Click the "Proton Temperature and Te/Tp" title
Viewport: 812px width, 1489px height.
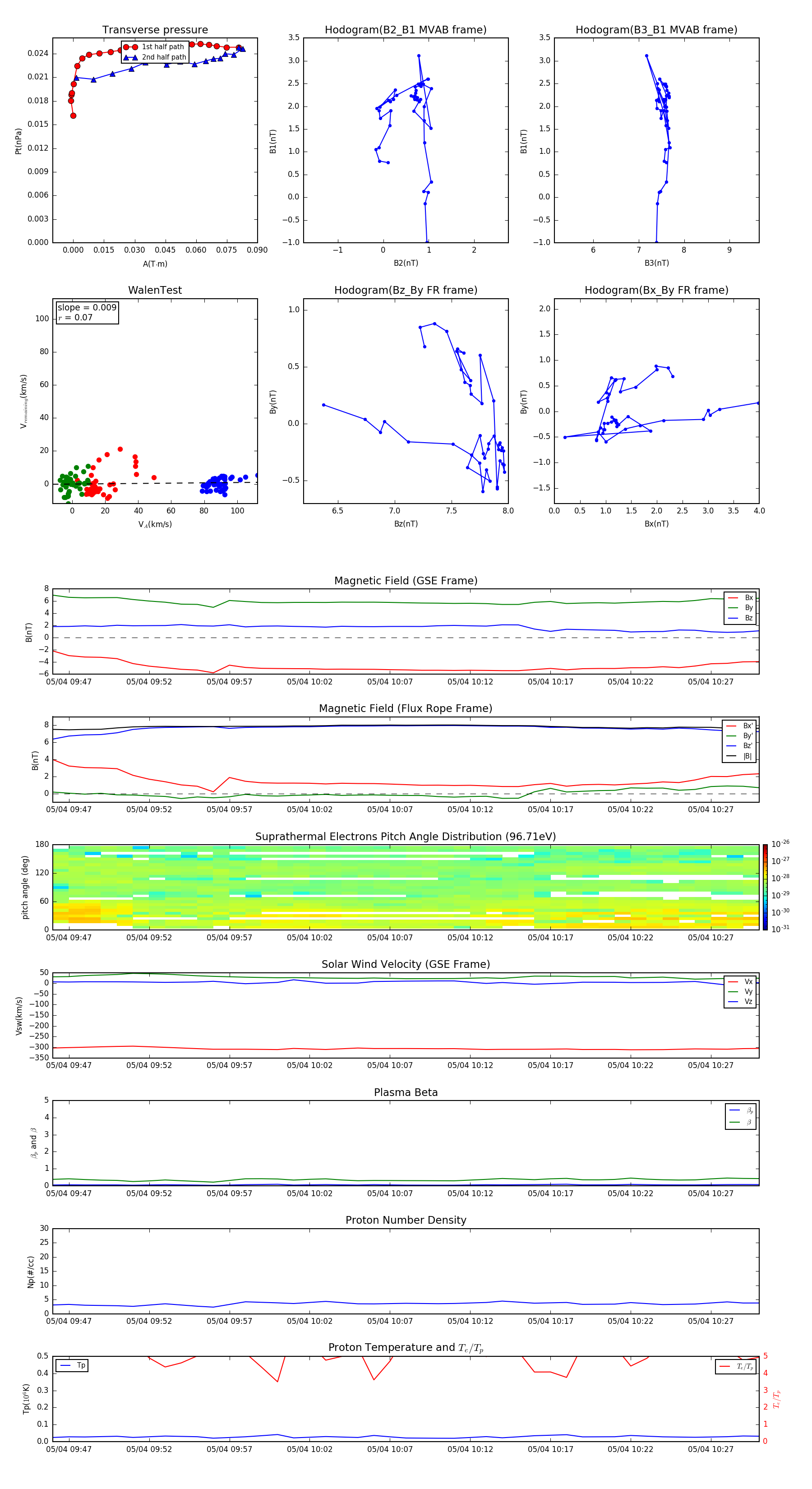(406, 1347)
